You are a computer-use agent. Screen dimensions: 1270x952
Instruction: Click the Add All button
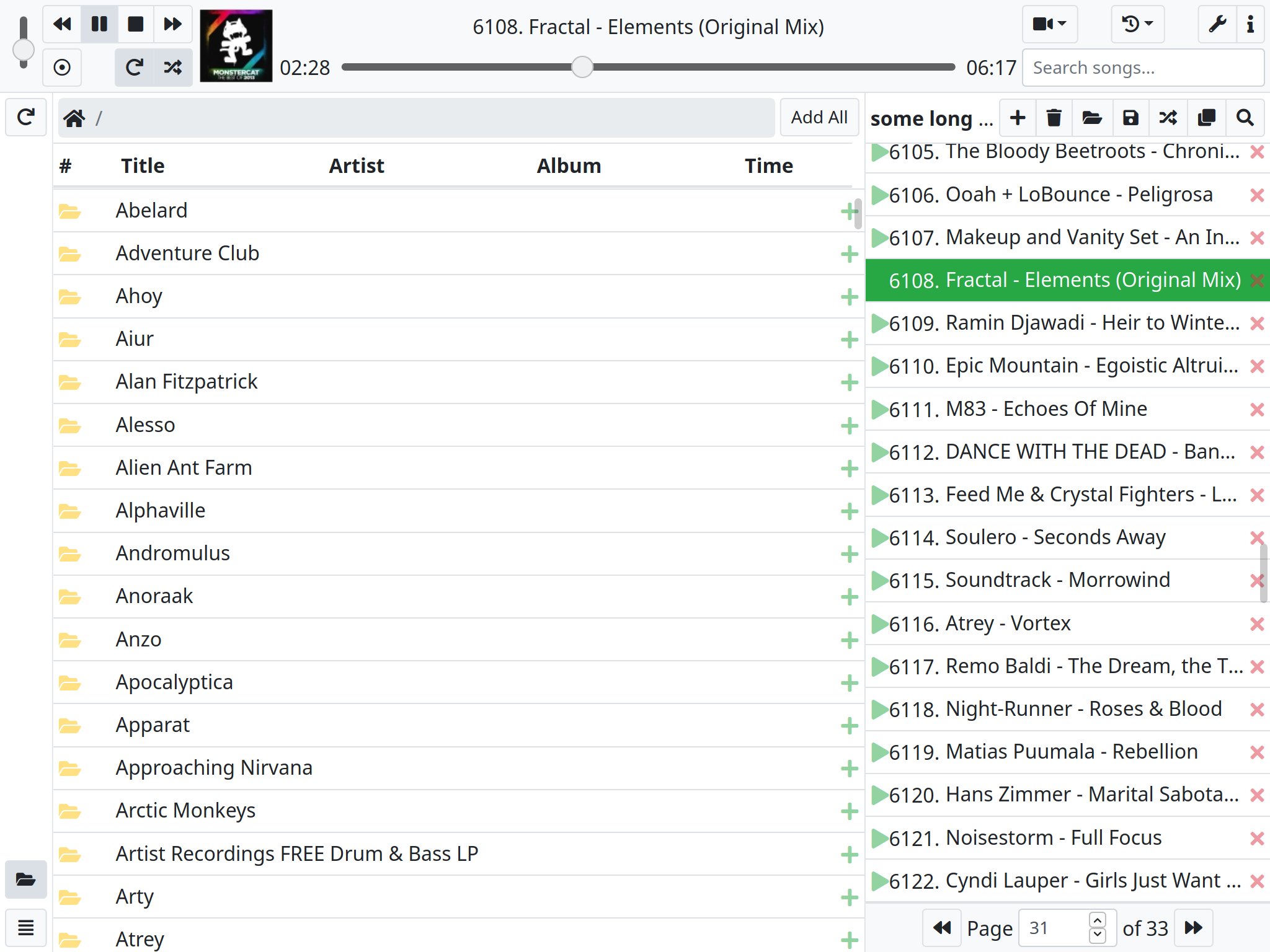[819, 117]
